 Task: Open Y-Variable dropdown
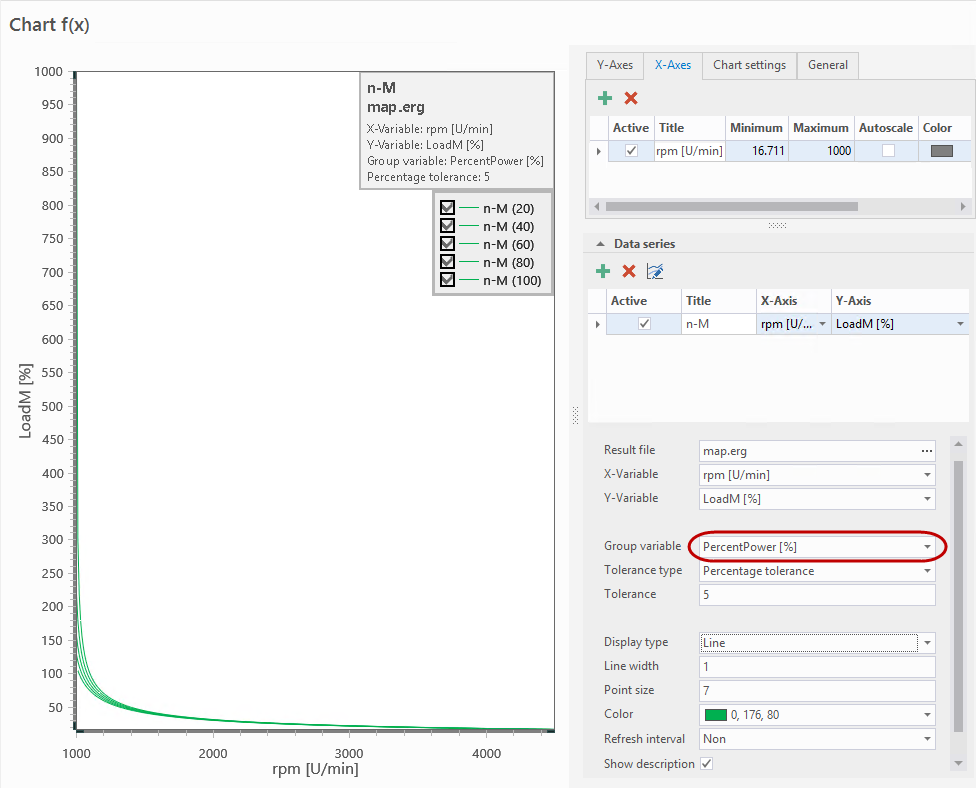coord(927,499)
